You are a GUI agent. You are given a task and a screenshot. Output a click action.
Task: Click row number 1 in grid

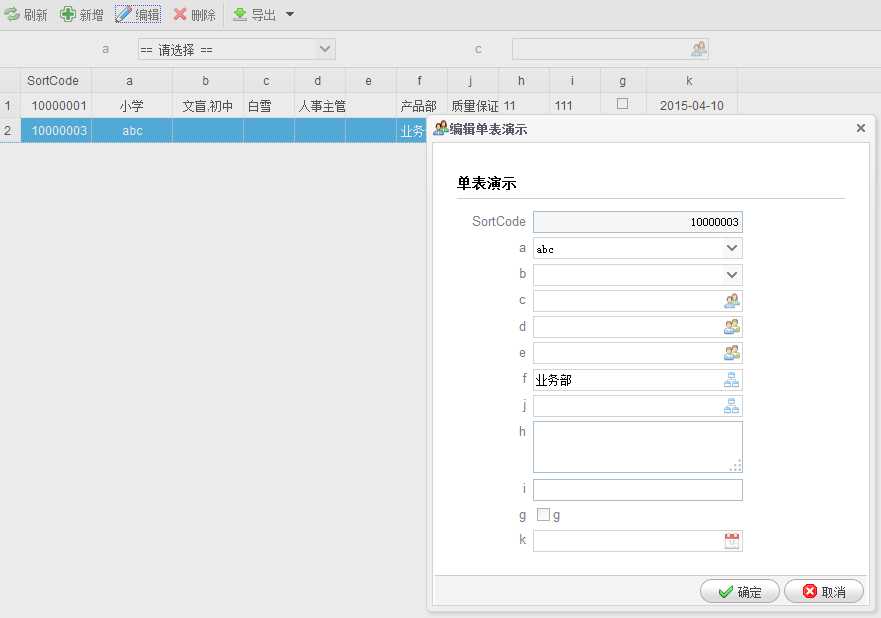coord(8,106)
